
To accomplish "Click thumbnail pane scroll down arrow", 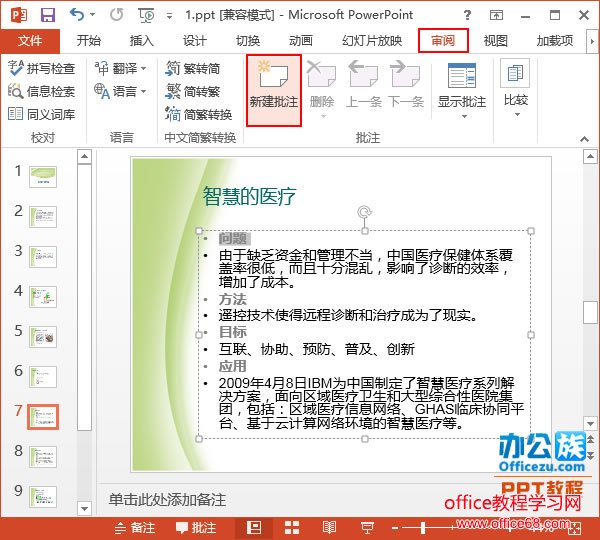I will click(84, 508).
